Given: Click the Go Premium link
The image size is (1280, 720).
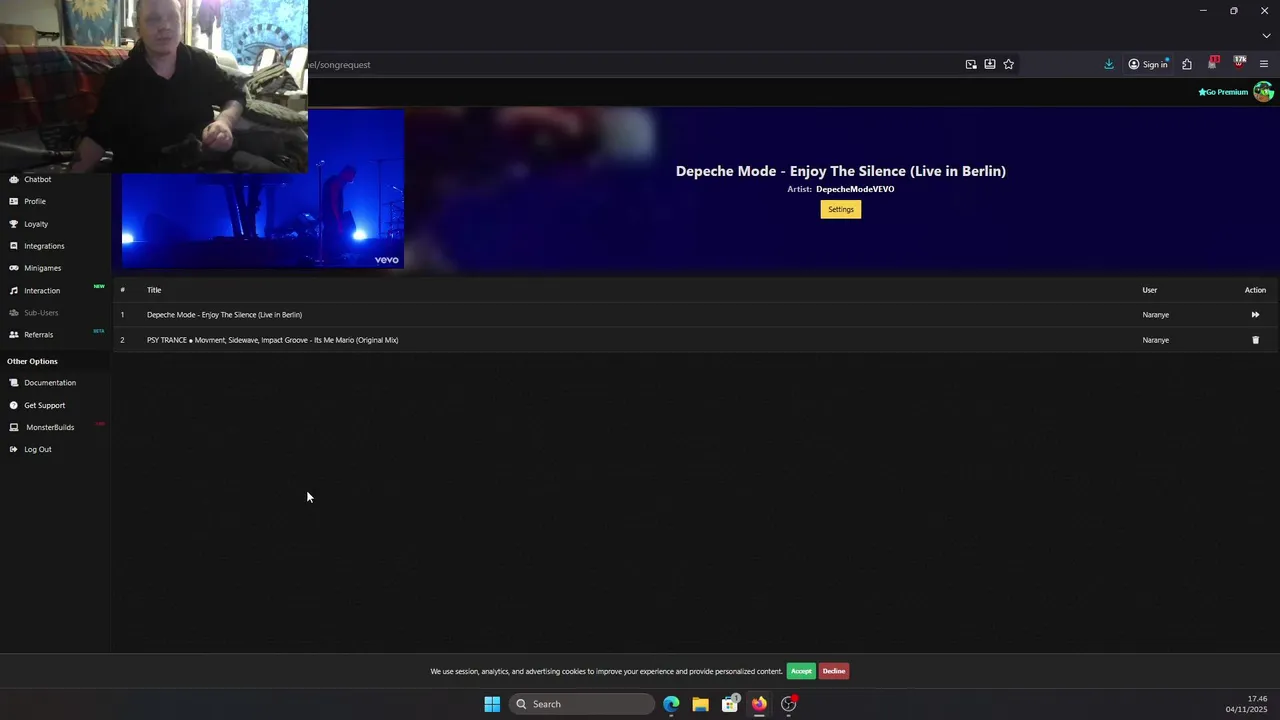Looking at the screenshot, I should coord(1223,92).
